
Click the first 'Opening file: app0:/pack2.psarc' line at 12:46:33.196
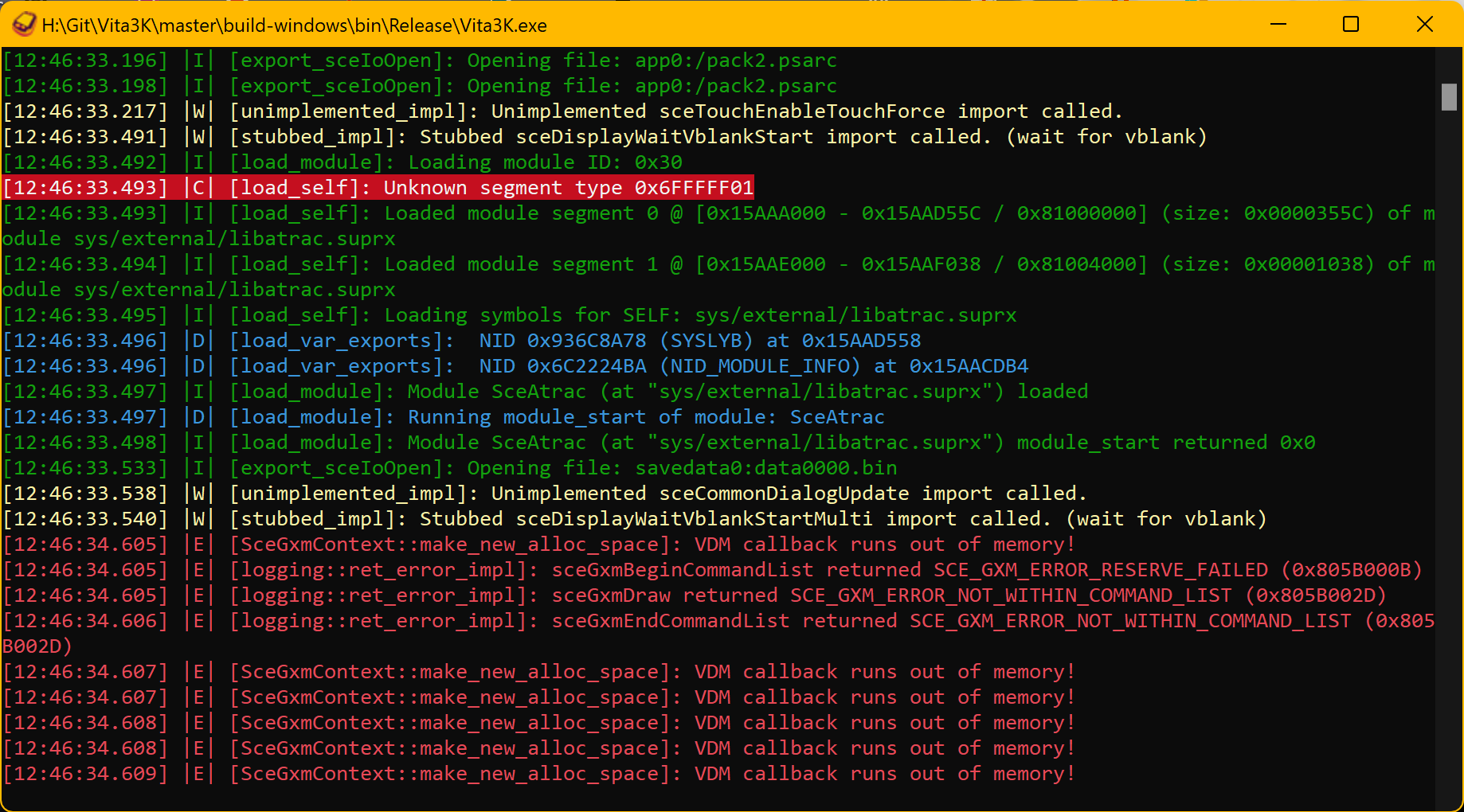click(420, 61)
